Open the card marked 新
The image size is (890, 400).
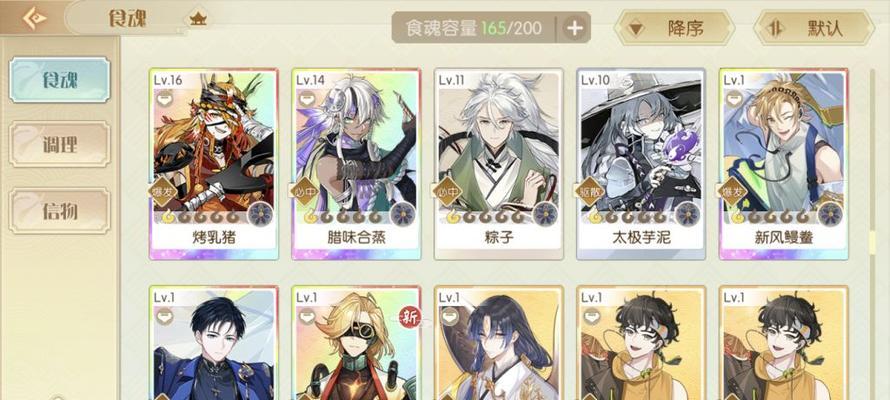[356, 343]
